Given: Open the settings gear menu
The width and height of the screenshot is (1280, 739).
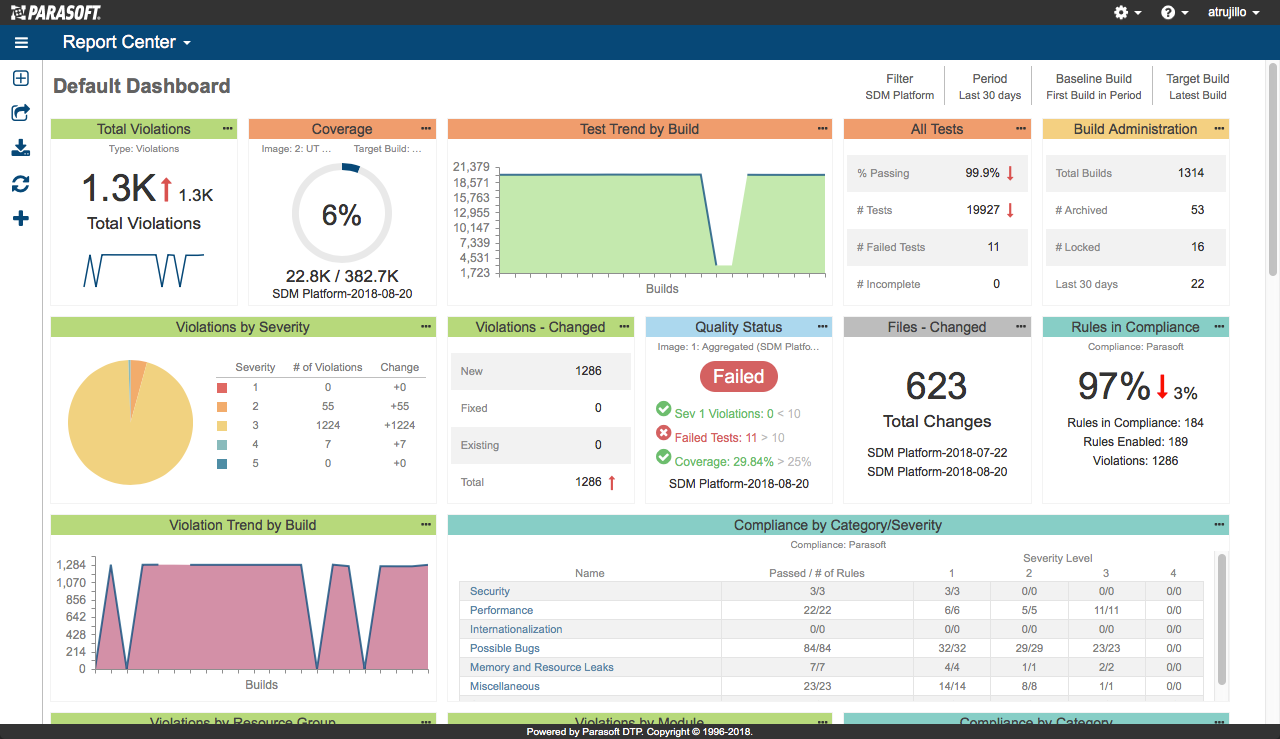Looking at the screenshot, I should point(1126,12).
